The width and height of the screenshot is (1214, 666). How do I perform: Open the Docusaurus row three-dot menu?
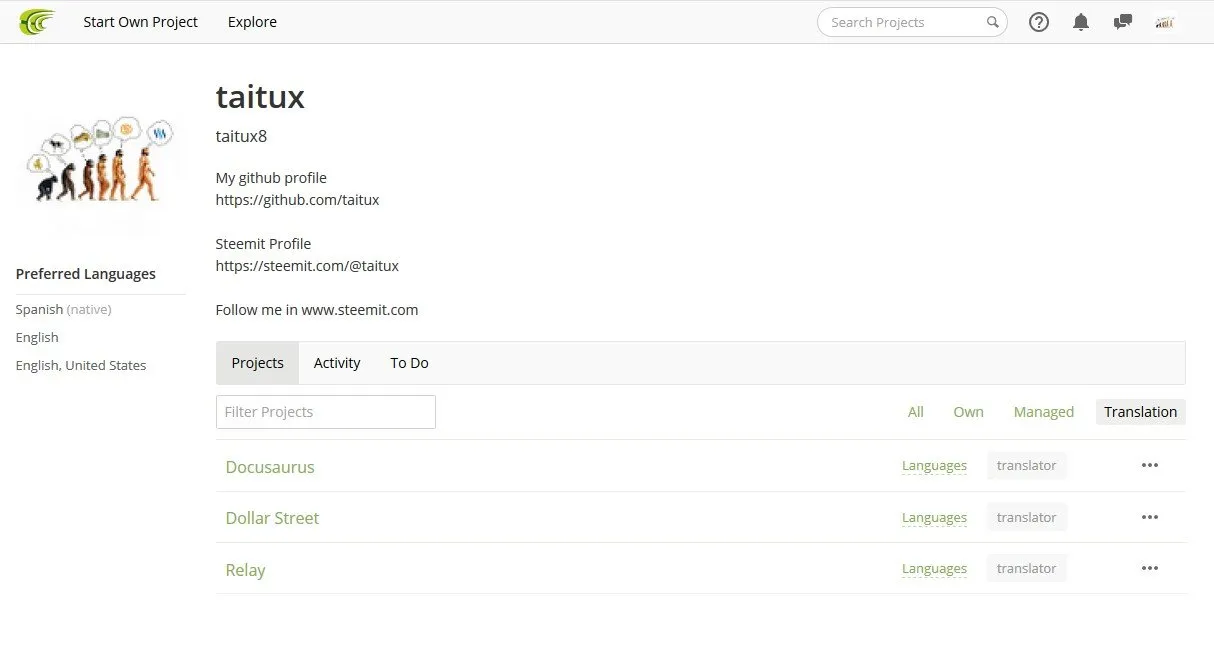1150,465
